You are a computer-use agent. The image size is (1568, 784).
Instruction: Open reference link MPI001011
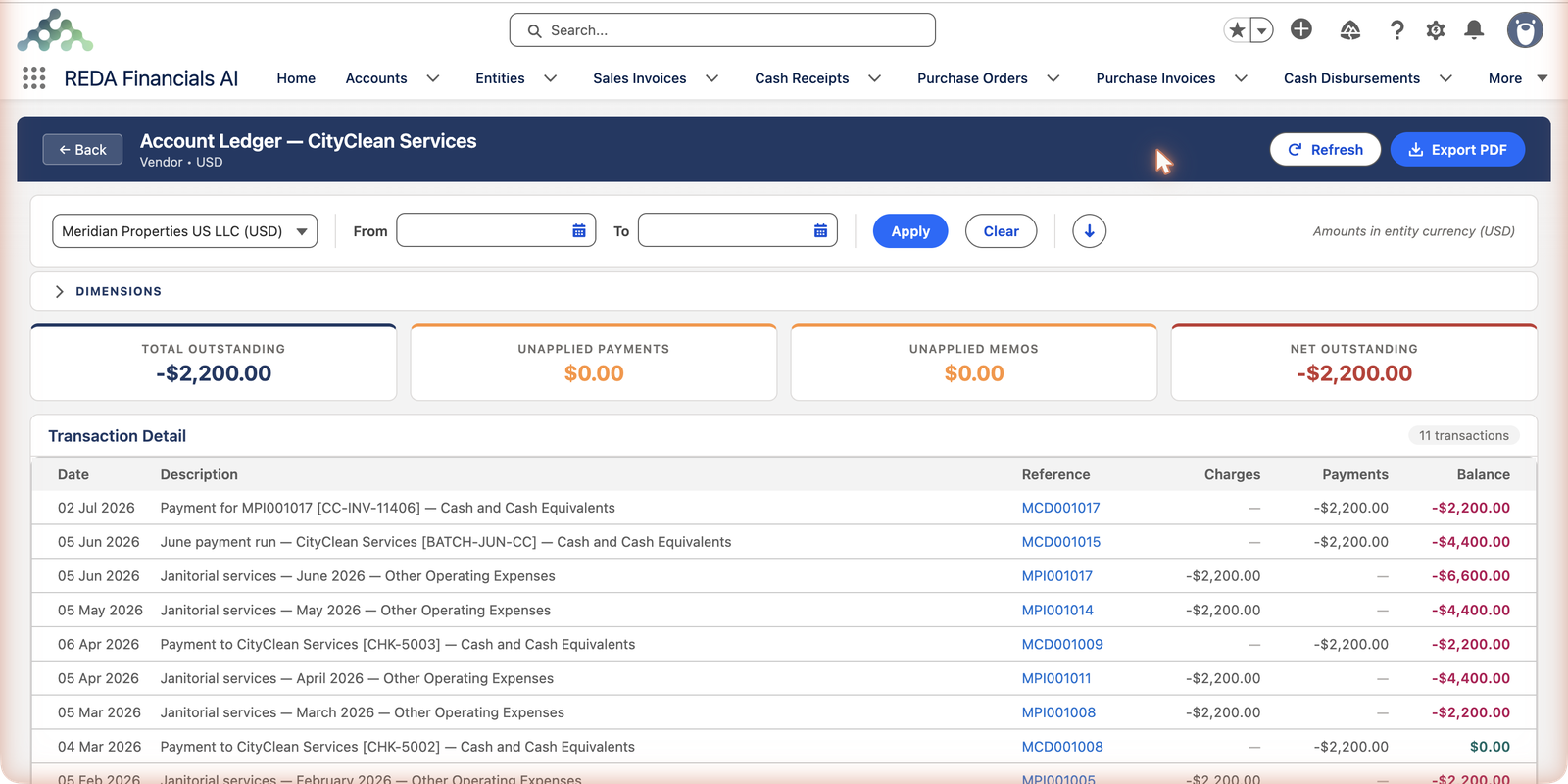point(1055,678)
